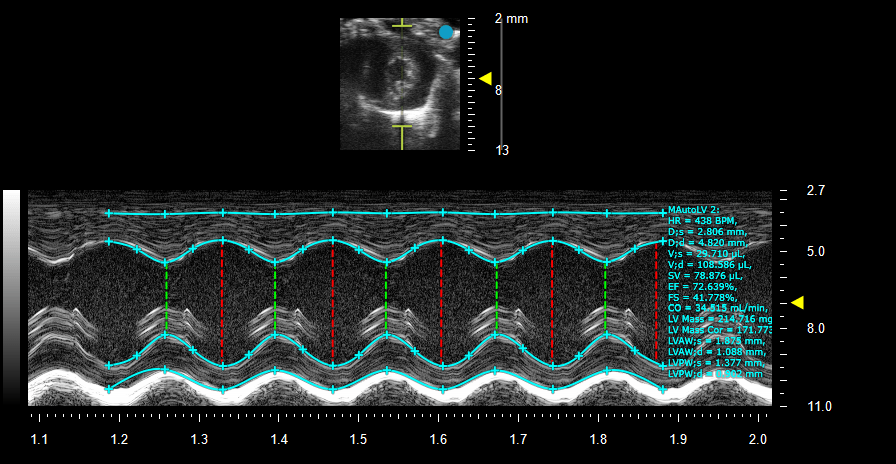Click the 13 label on the B-mode depth scale

(502, 150)
